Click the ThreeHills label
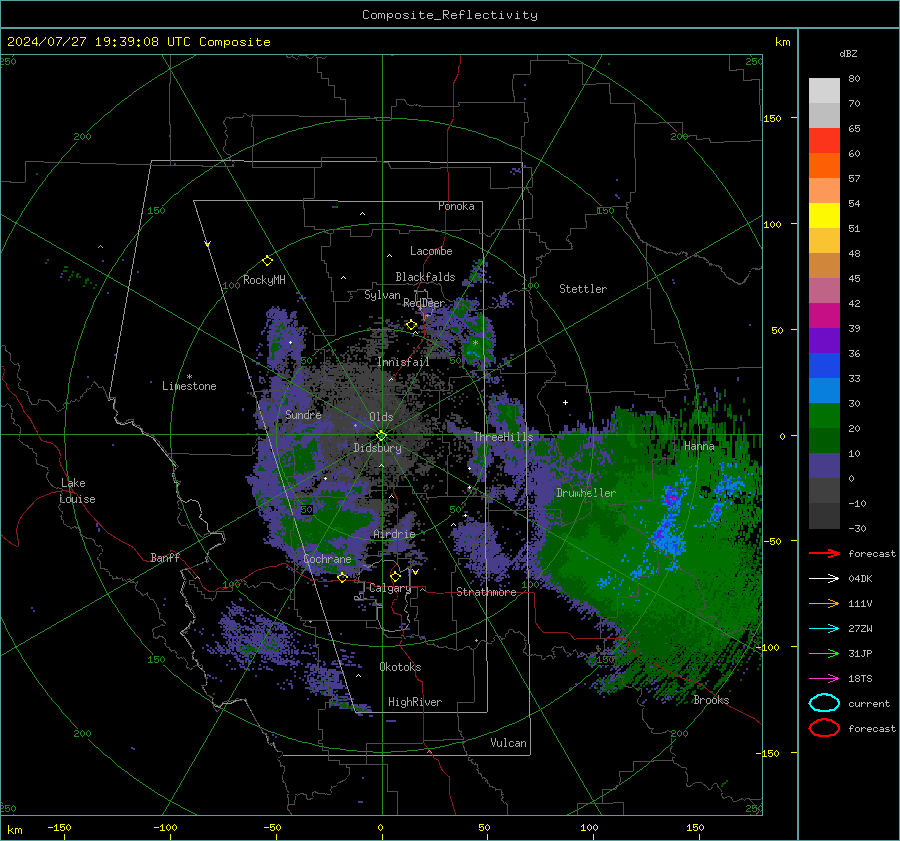The width and height of the screenshot is (900, 841). click(503, 437)
